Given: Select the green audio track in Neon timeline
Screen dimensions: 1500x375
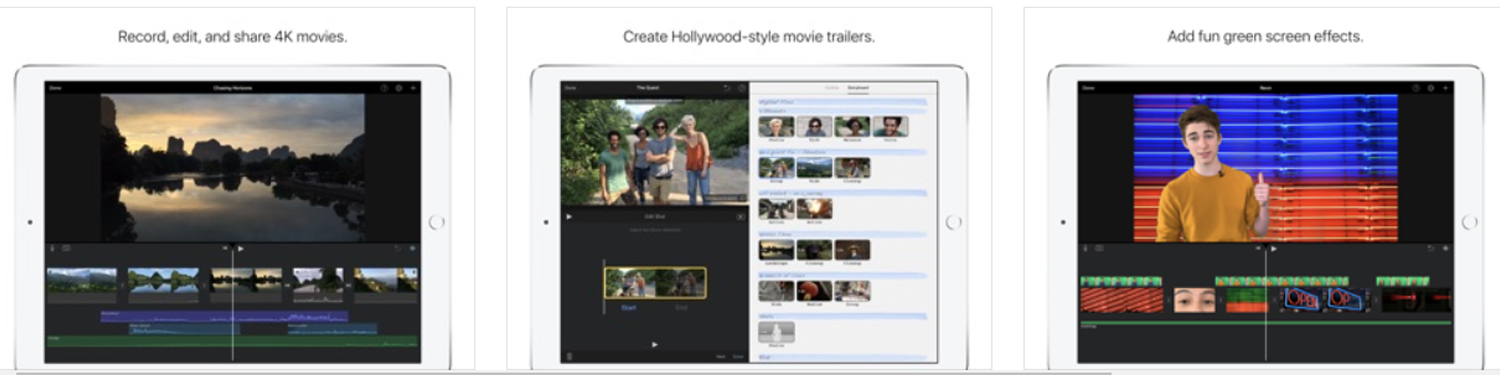Looking at the screenshot, I should [x=1266, y=323].
